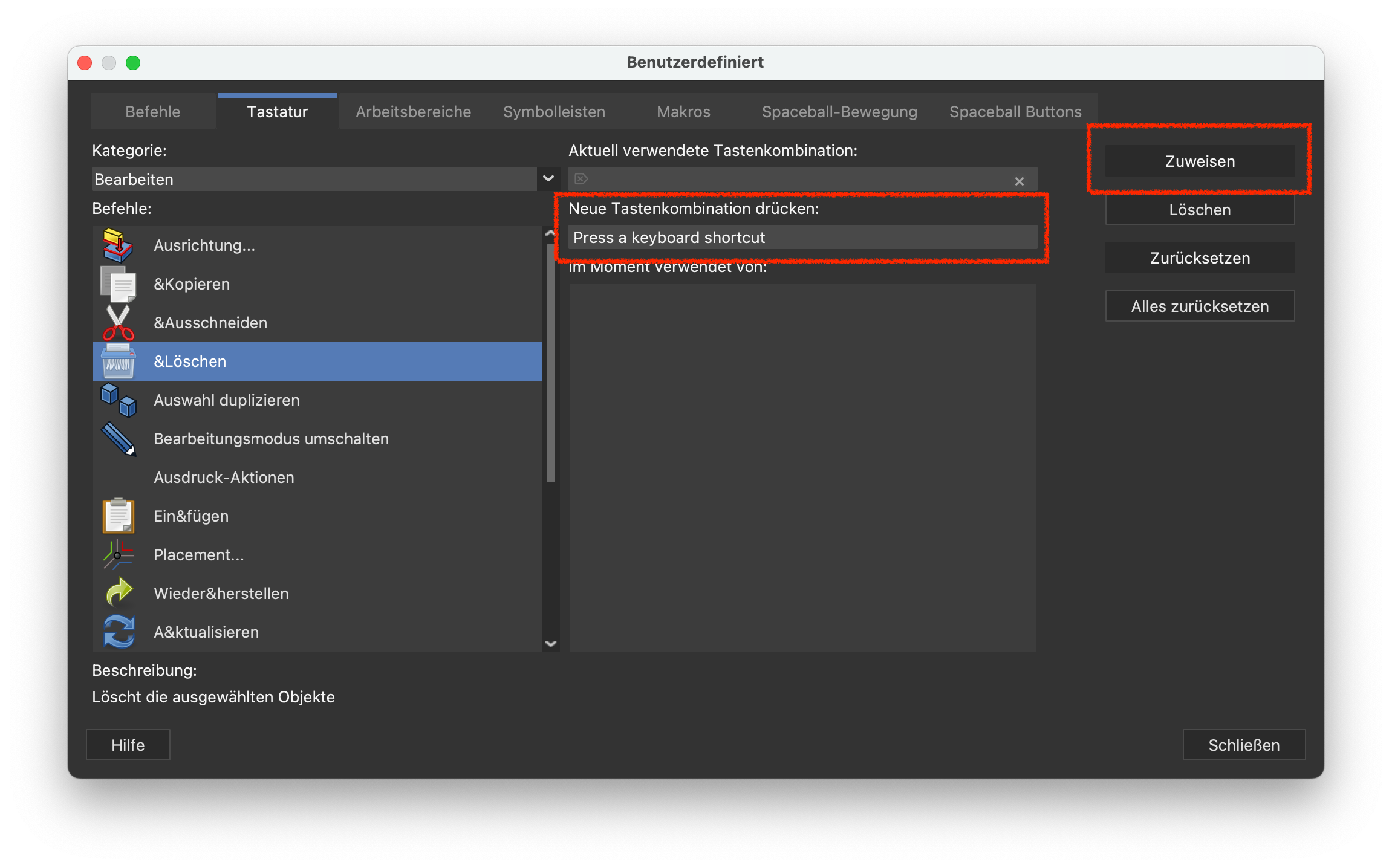Focus the new keyboard shortcut field
Screen dimensions: 1392x868
[803, 238]
